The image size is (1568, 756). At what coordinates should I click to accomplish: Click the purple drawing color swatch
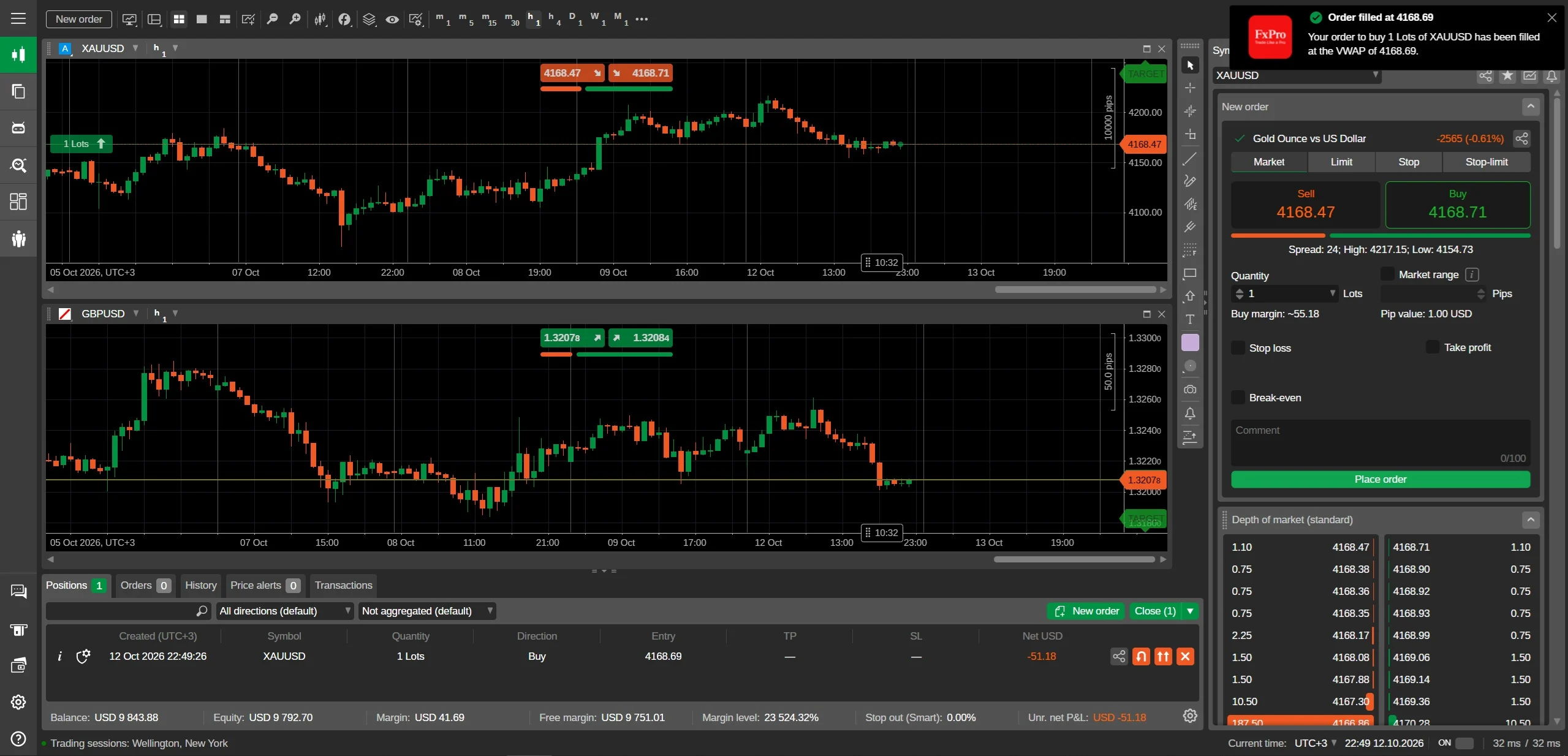click(x=1189, y=342)
